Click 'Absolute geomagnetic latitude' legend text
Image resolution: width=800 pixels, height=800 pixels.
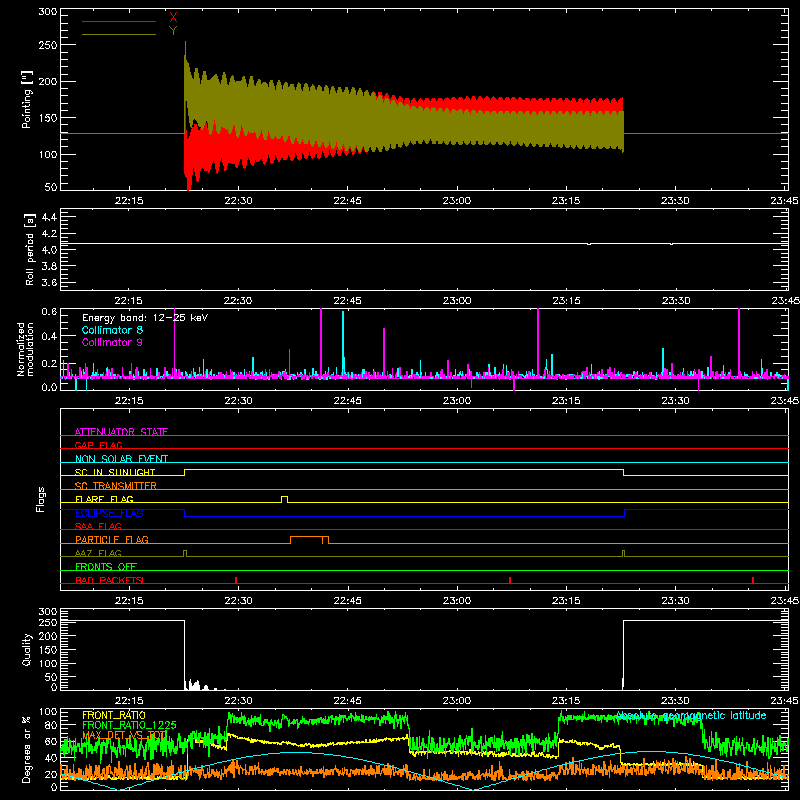pos(691,715)
